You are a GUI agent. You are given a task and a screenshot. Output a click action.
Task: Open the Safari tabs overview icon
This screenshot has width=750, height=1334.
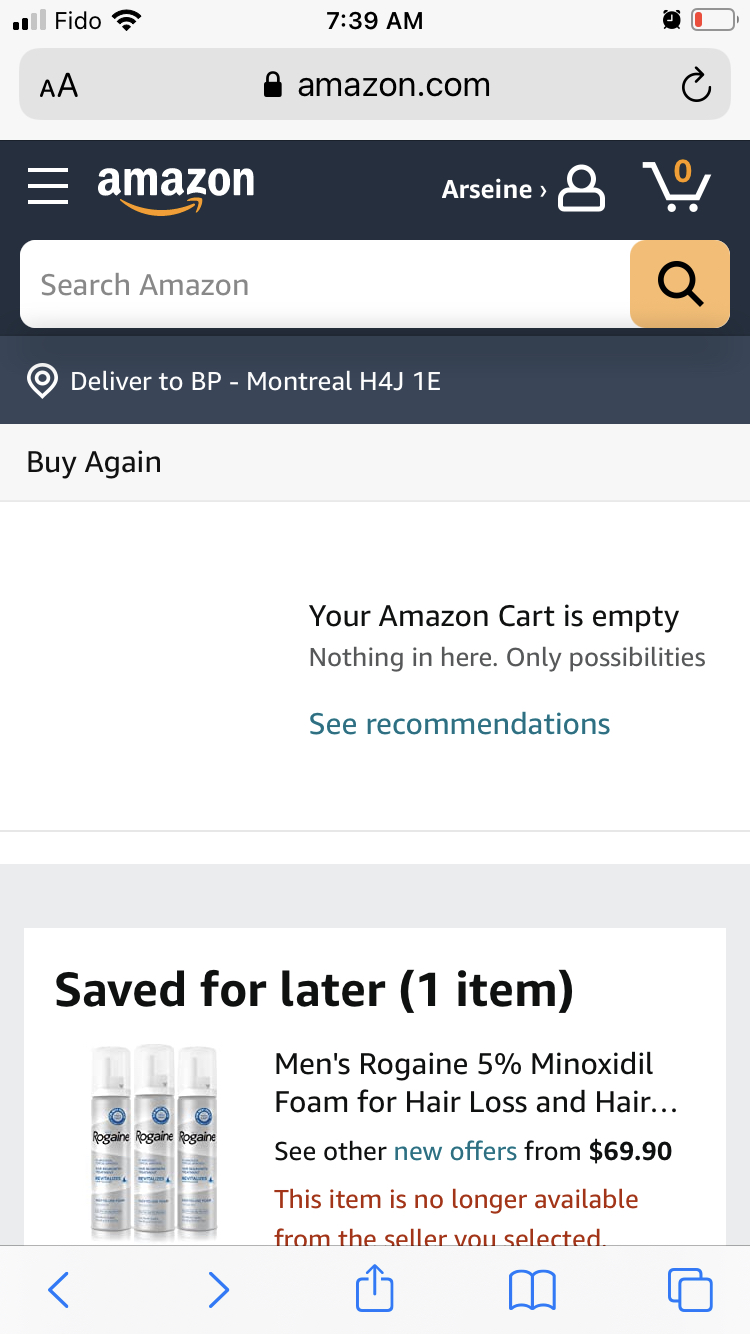(x=690, y=1290)
